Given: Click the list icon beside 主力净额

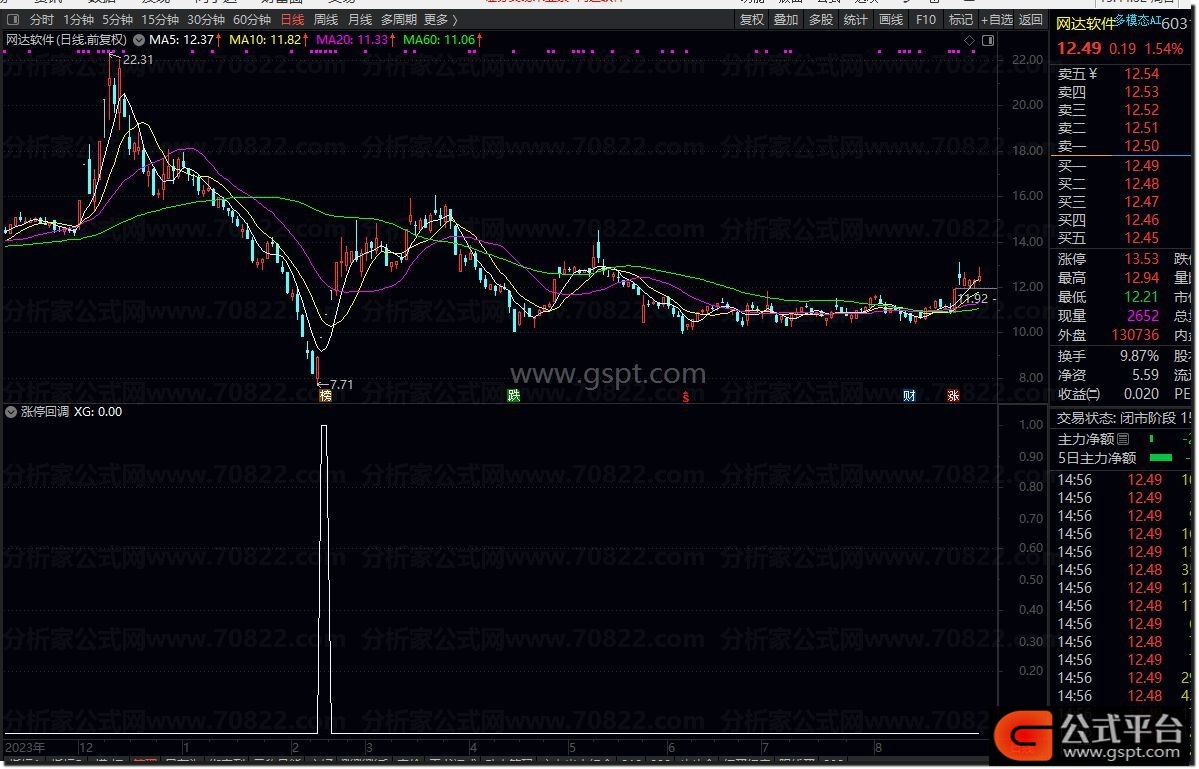Looking at the screenshot, I should click(1123, 439).
